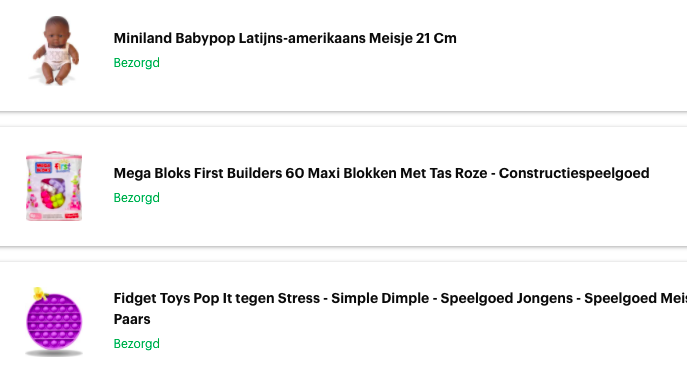
Task: Click Bezorgd status under Mega Bloks
Action: point(136,198)
